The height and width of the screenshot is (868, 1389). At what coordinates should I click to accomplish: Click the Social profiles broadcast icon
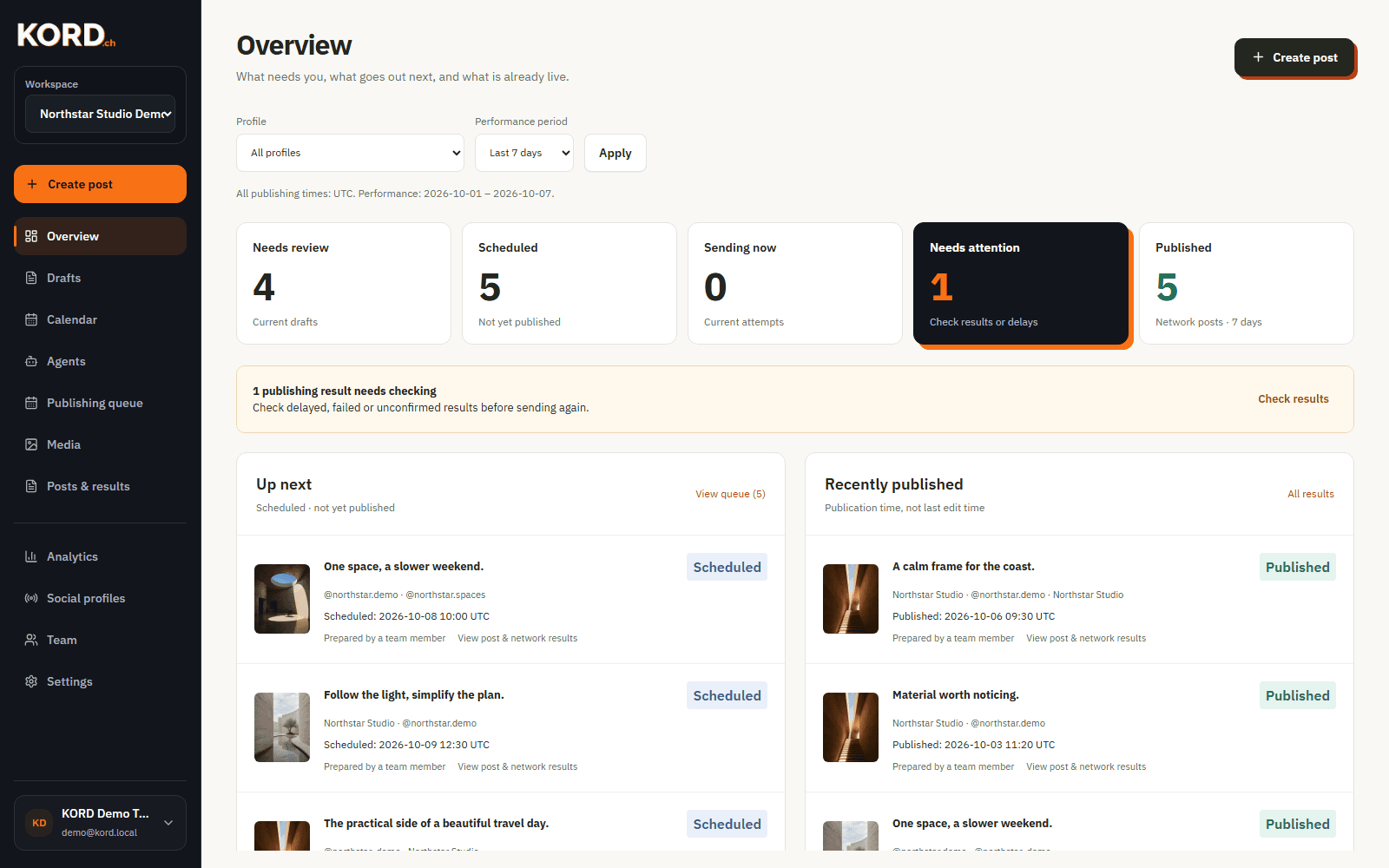tap(31, 598)
